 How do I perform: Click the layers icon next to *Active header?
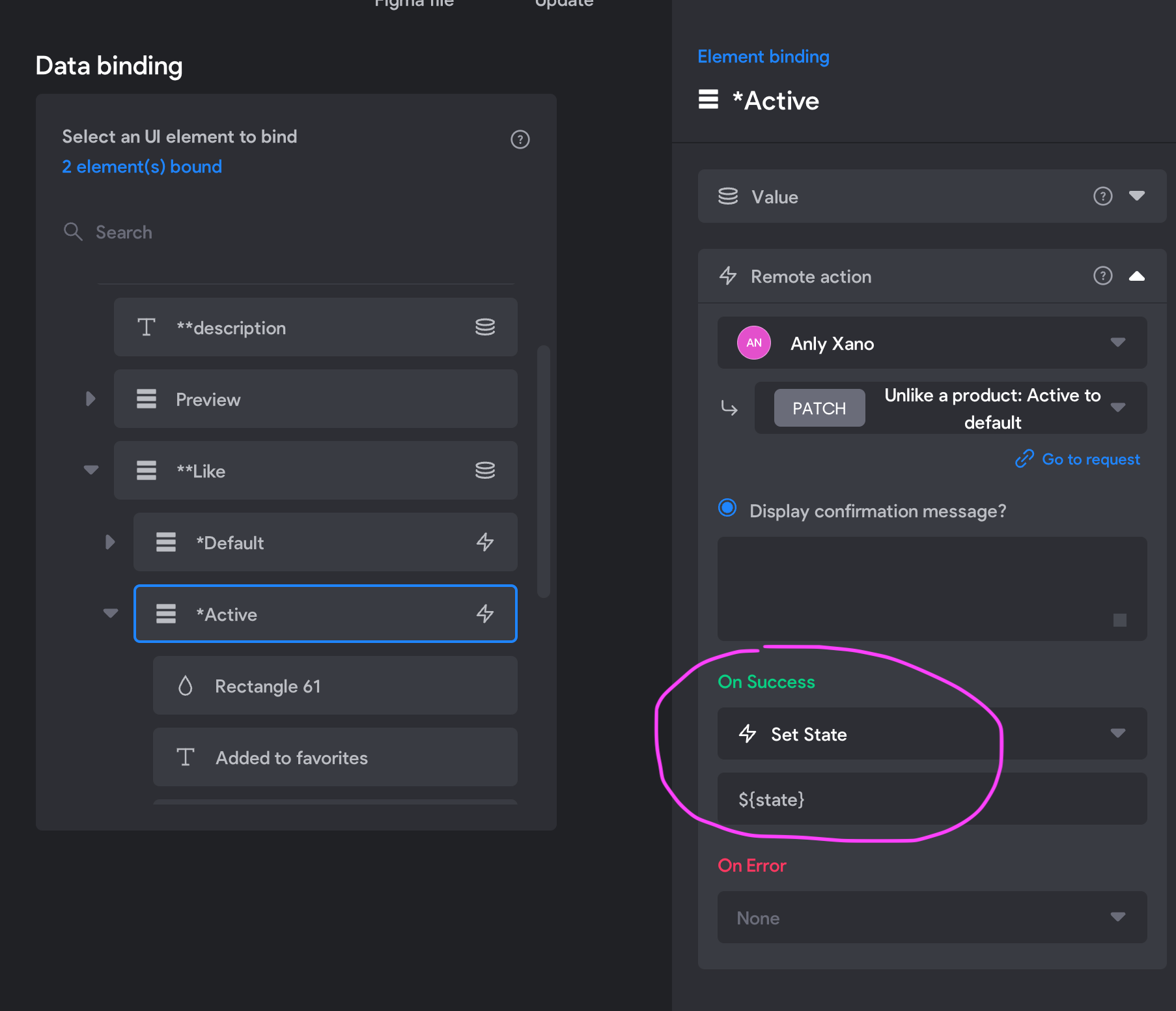pyautogui.click(x=708, y=100)
